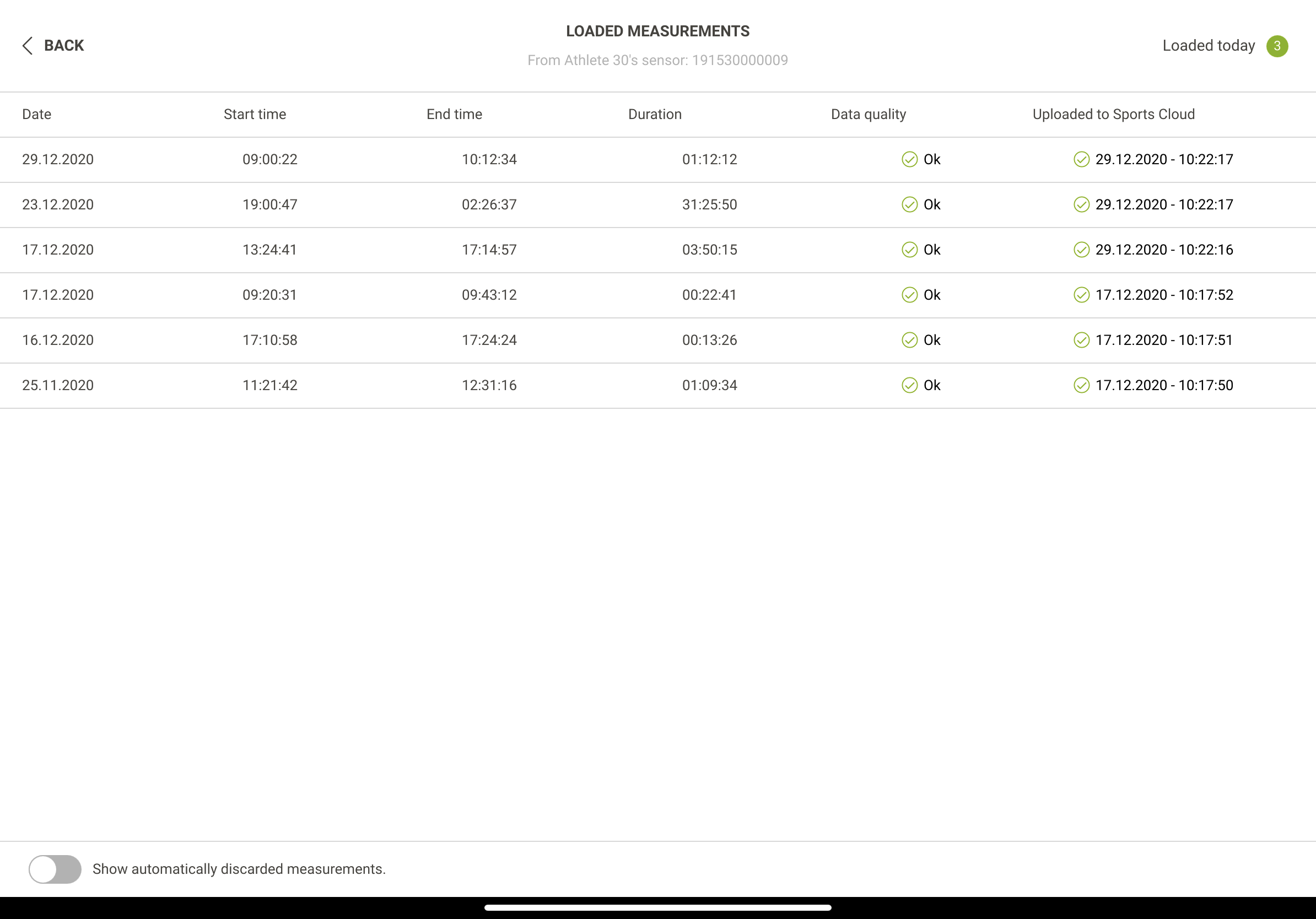Click the Data quality check icon in 13:24:41 row
This screenshot has height=919, width=1316.
click(910, 250)
